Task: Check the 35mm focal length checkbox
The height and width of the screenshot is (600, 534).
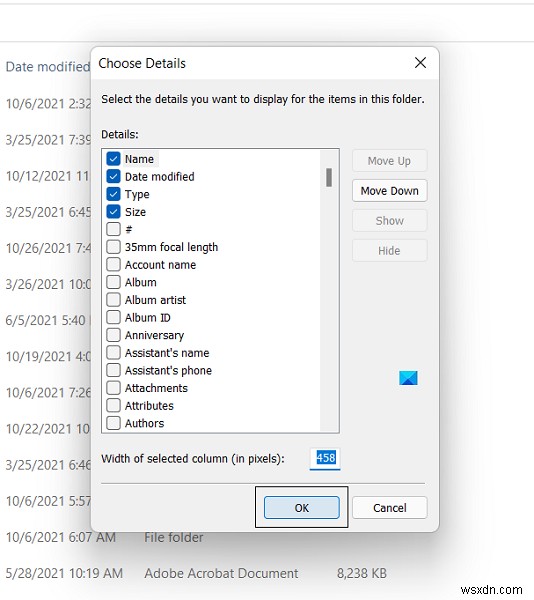Action: [113, 246]
